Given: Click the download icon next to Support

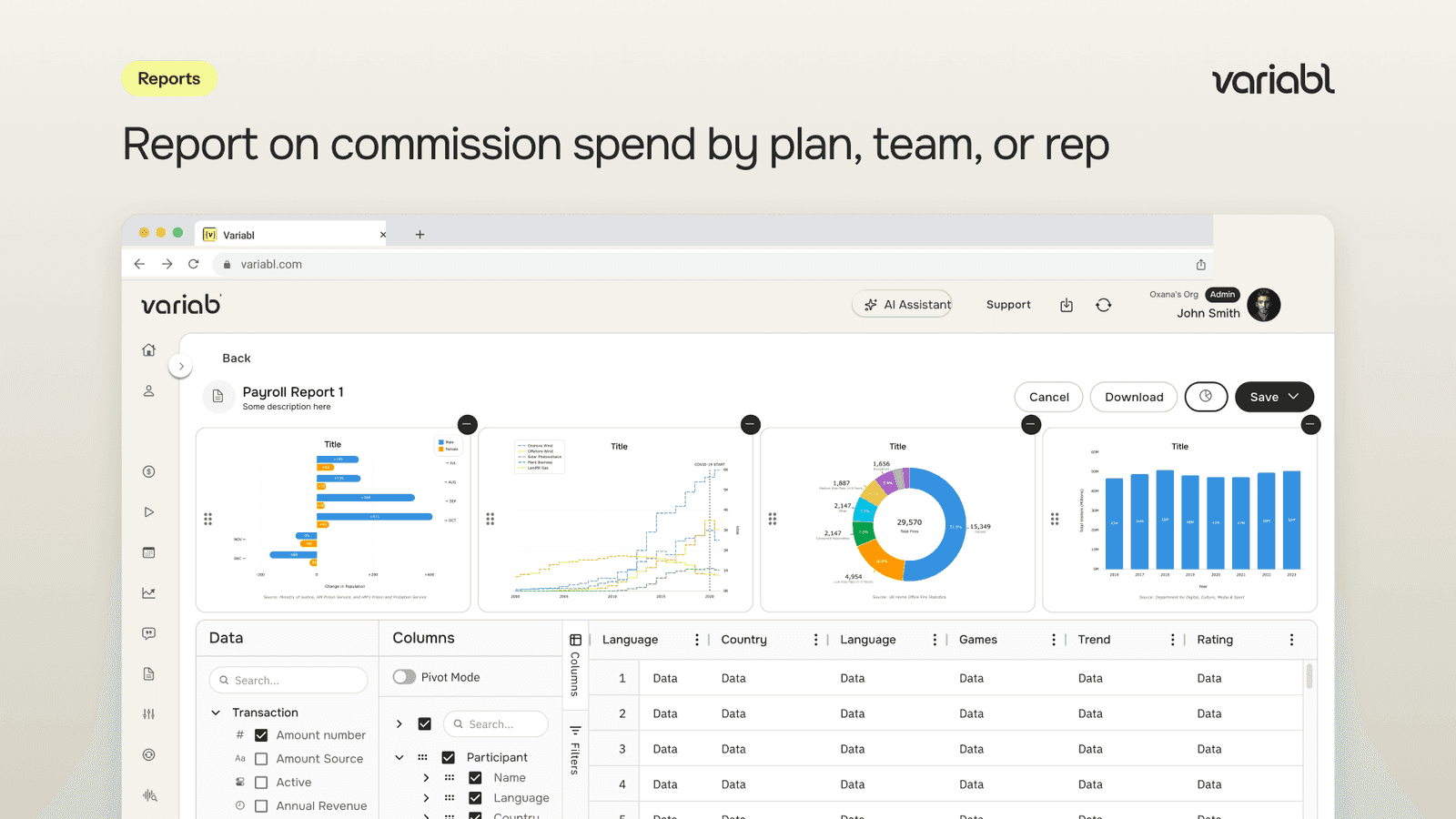Looking at the screenshot, I should [x=1067, y=305].
